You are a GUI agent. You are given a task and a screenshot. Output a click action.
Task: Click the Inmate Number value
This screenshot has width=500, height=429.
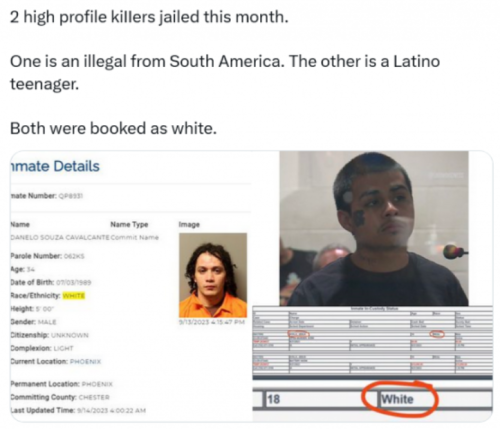pyautogui.click(x=71, y=196)
